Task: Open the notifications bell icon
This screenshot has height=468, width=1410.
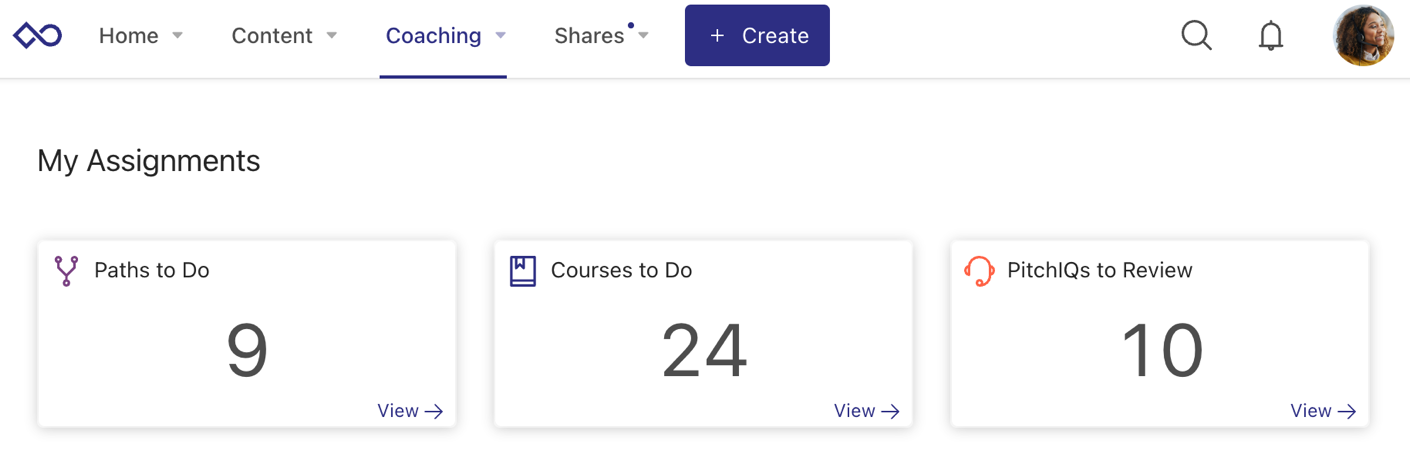Action: tap(1270, 36)
